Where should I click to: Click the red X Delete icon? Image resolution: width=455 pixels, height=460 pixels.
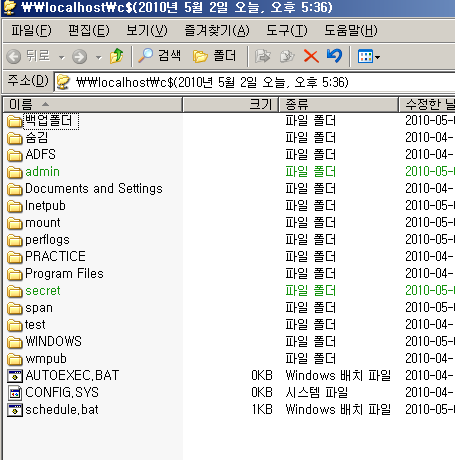click(x=311, y=56)
